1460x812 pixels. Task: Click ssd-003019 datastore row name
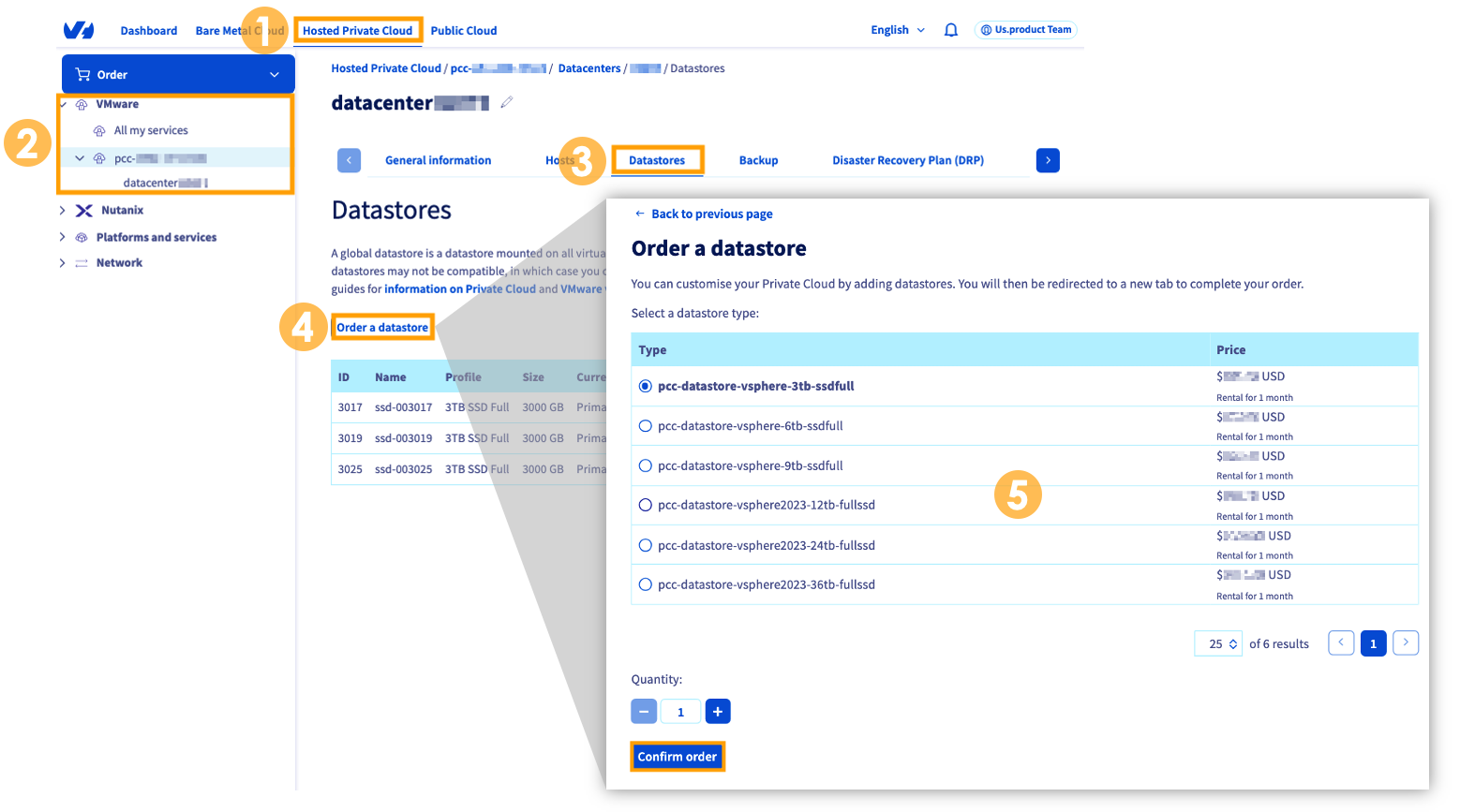point(404,438)
